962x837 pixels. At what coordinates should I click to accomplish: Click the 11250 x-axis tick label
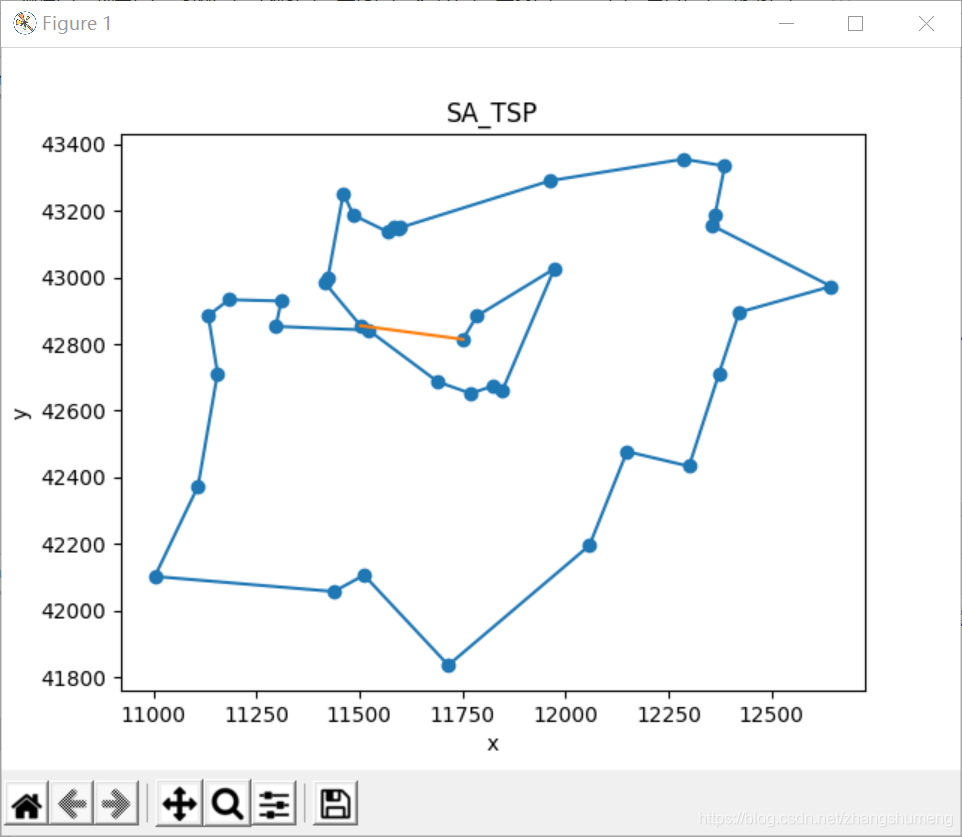click(256, 714)
